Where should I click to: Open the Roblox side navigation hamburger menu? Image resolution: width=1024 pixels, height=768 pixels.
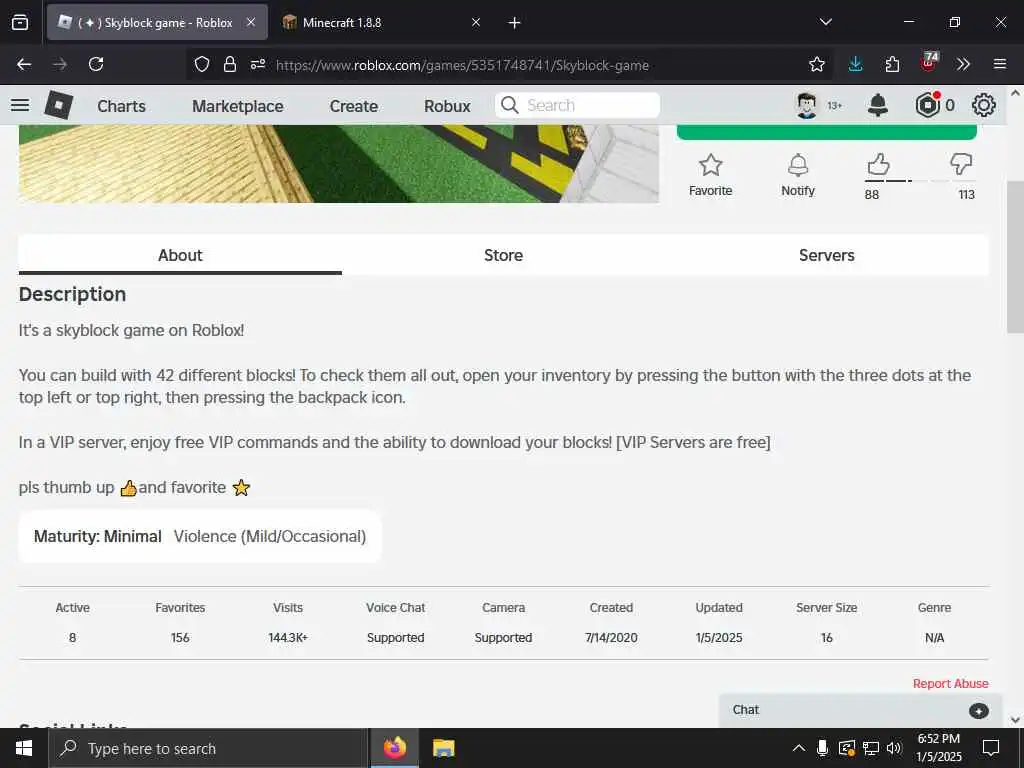pos(20,105)
